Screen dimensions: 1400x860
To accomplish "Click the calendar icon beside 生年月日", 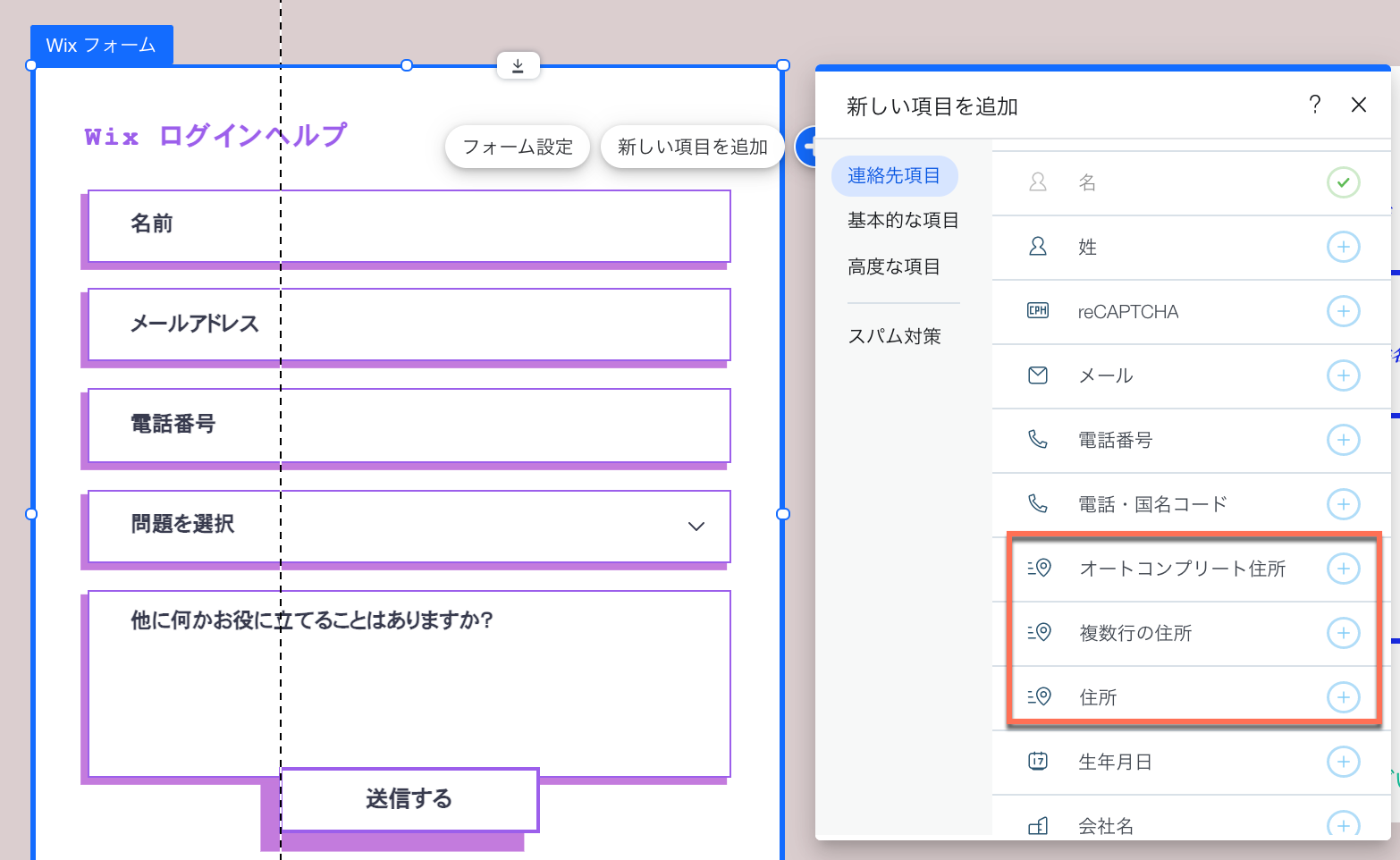I will click(1038, 762).
